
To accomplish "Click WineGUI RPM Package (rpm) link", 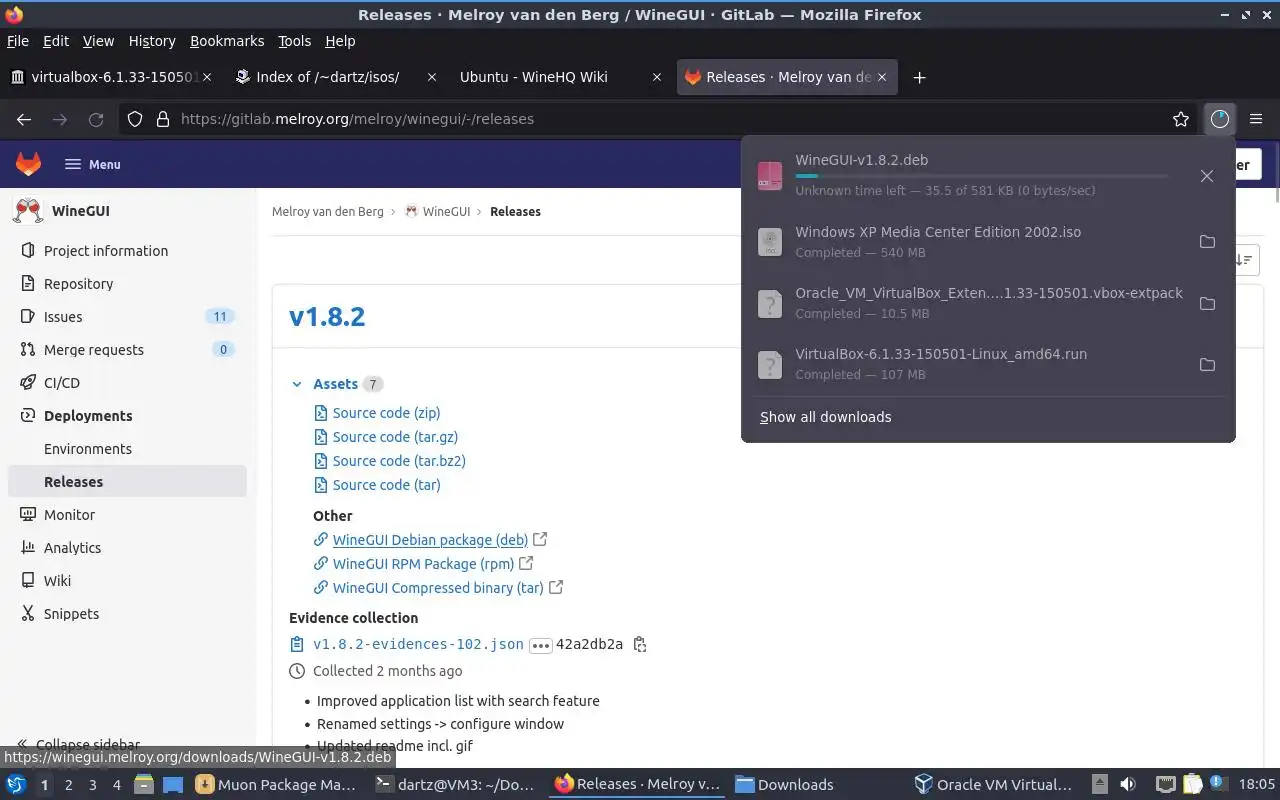I will (423, 564).
